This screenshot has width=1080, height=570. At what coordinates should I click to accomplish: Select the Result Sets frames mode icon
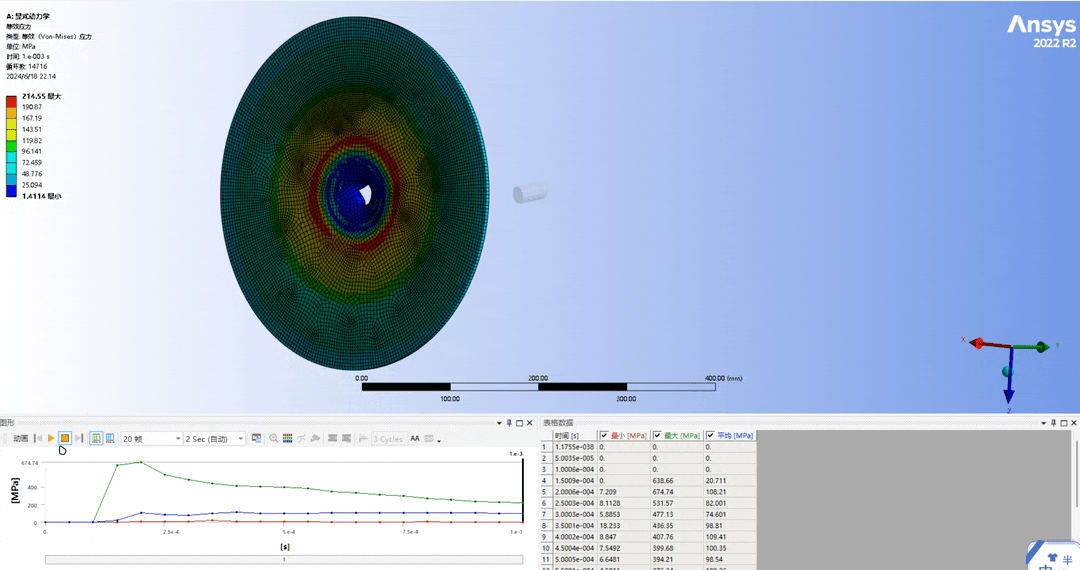110,438
